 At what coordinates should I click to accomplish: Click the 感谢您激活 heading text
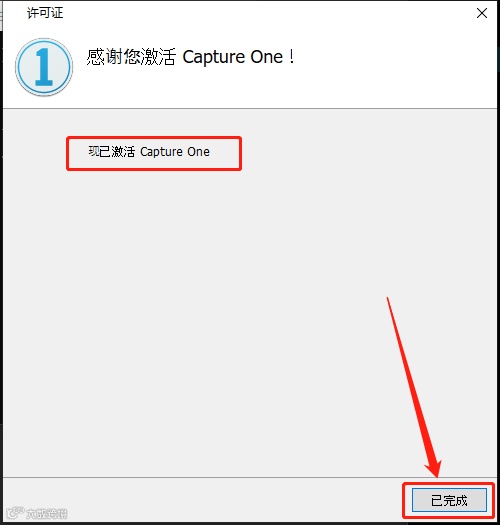(131, 57)
